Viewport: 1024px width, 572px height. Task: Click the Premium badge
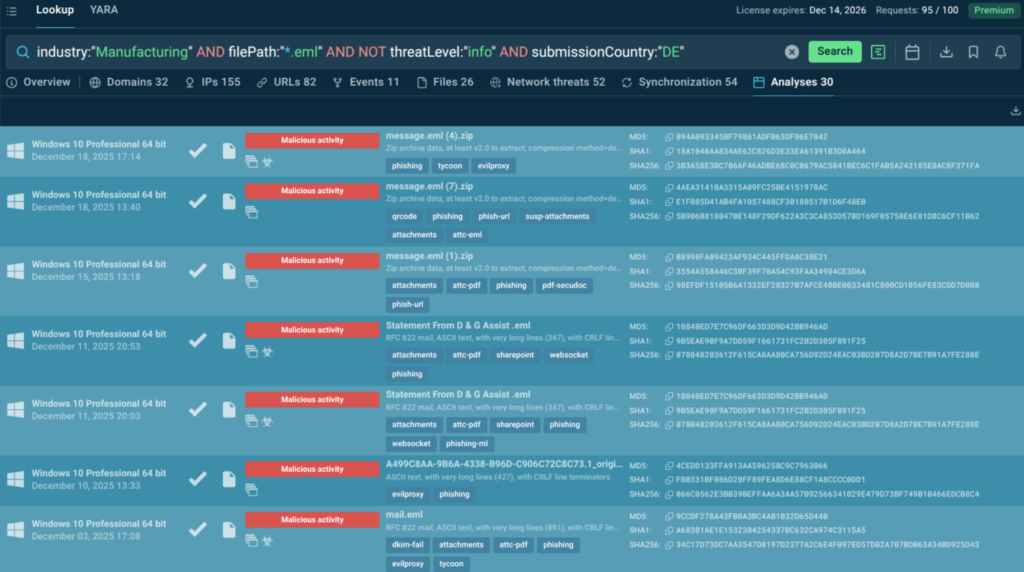[993, 10]
